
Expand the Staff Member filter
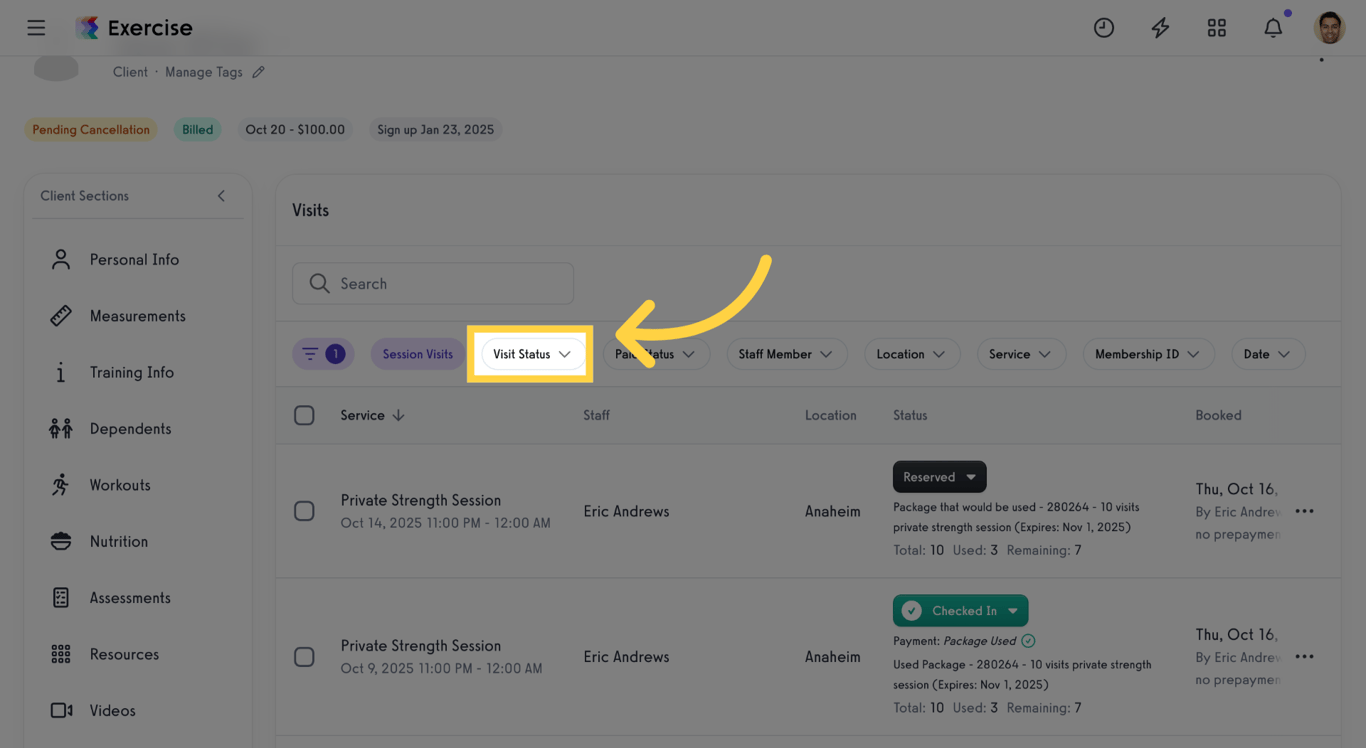point(787,353)
